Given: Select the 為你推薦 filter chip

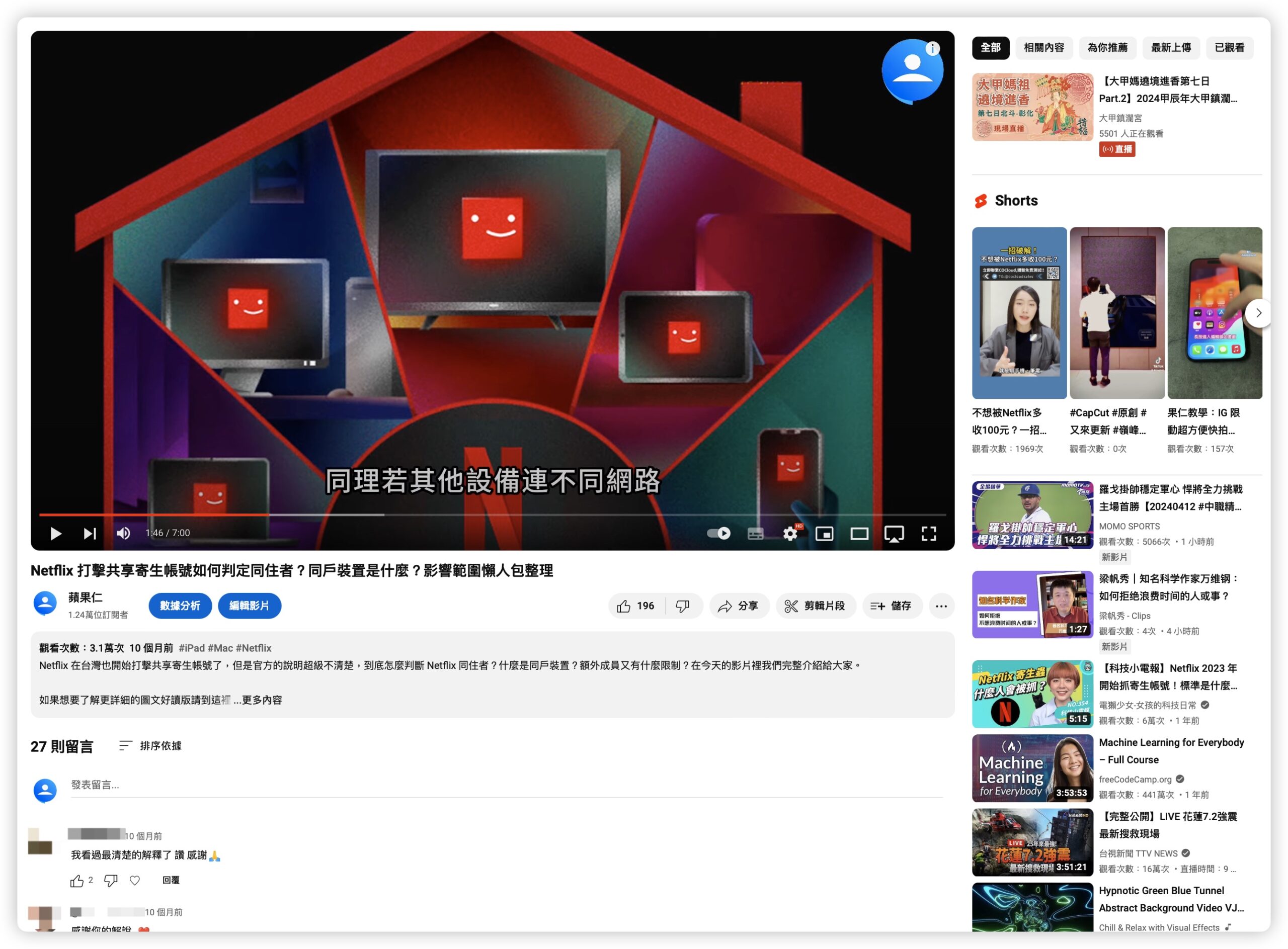Looking at the screenshot, I should 1107,48.
